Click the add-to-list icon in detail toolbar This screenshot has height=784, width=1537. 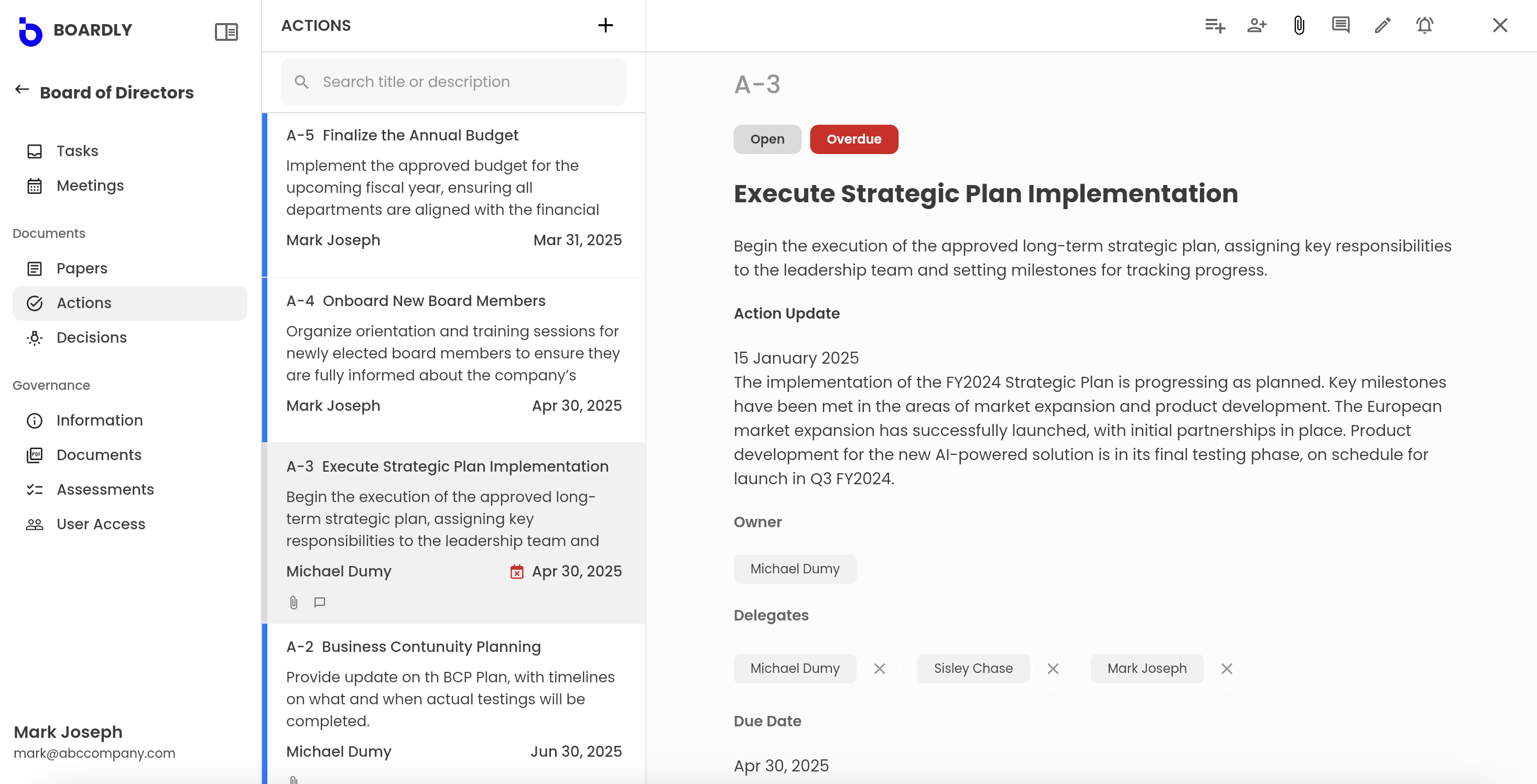tap(1215, 25)
